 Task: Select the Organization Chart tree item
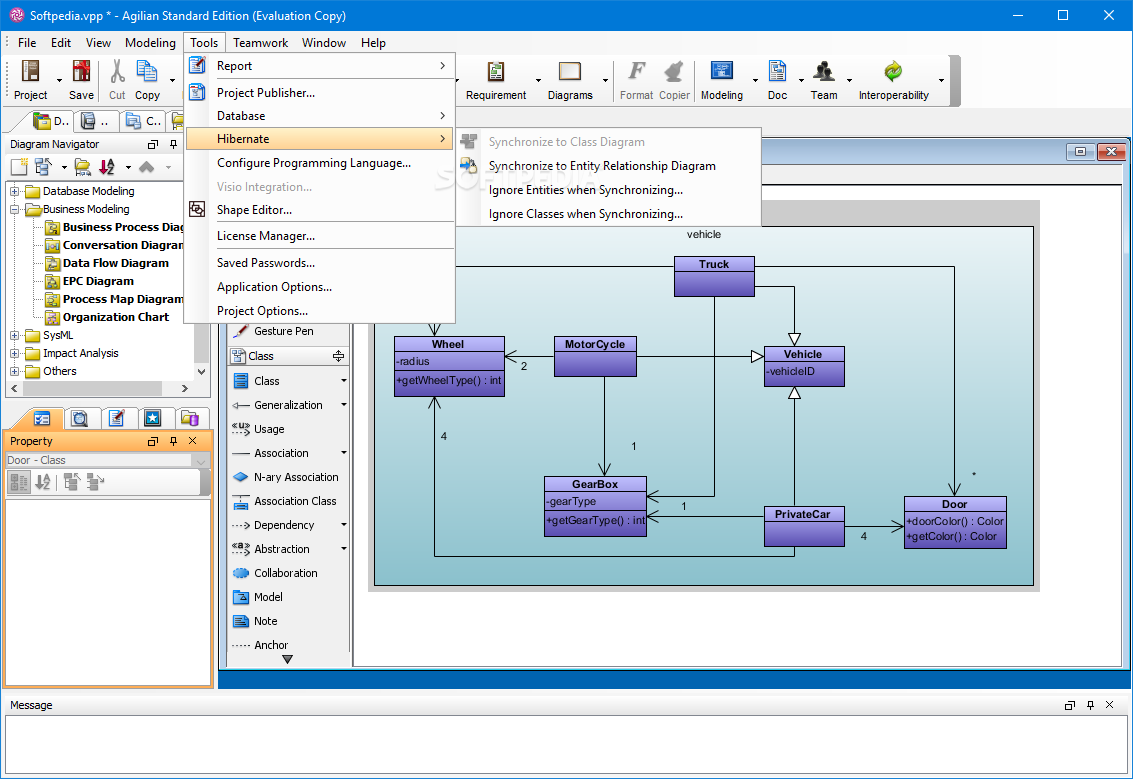(x=116, y=317)
